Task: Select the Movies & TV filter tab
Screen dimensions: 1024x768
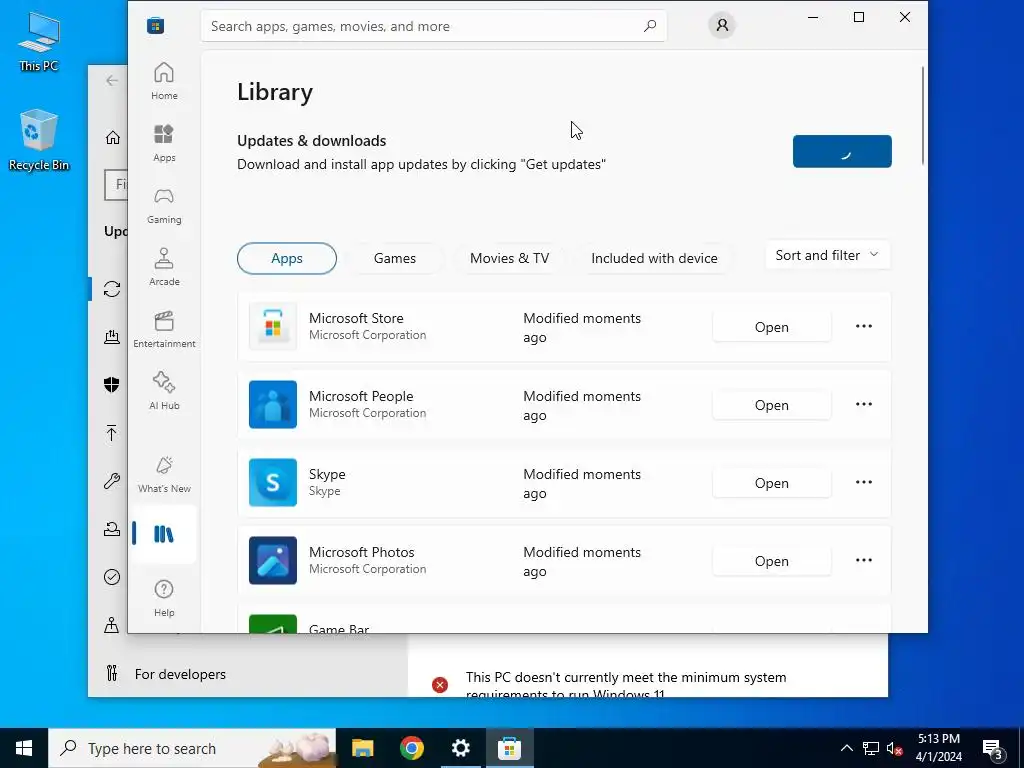Action: click(x=509, y=258)
